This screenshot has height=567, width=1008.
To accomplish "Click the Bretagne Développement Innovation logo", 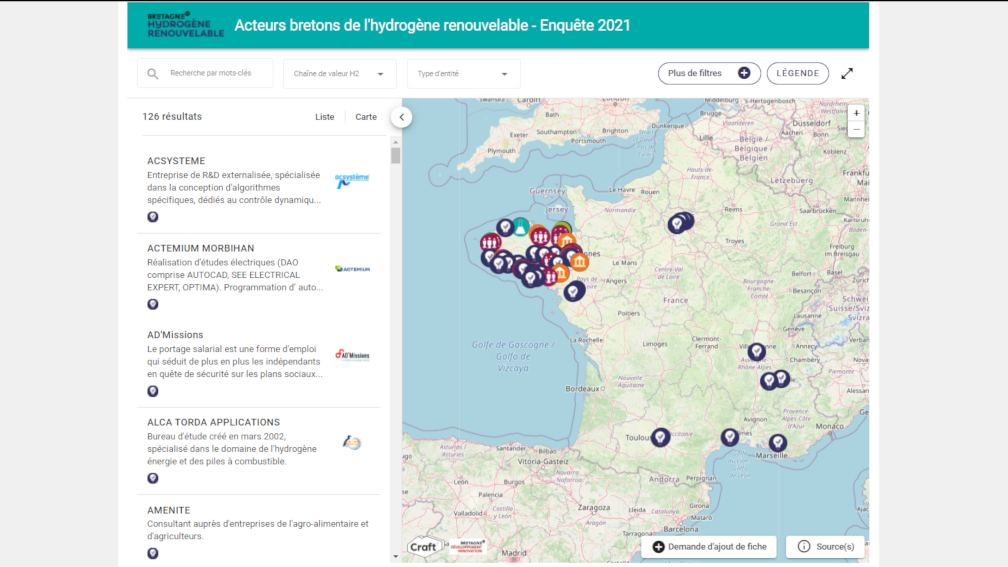I will click(x=467, y=546).
